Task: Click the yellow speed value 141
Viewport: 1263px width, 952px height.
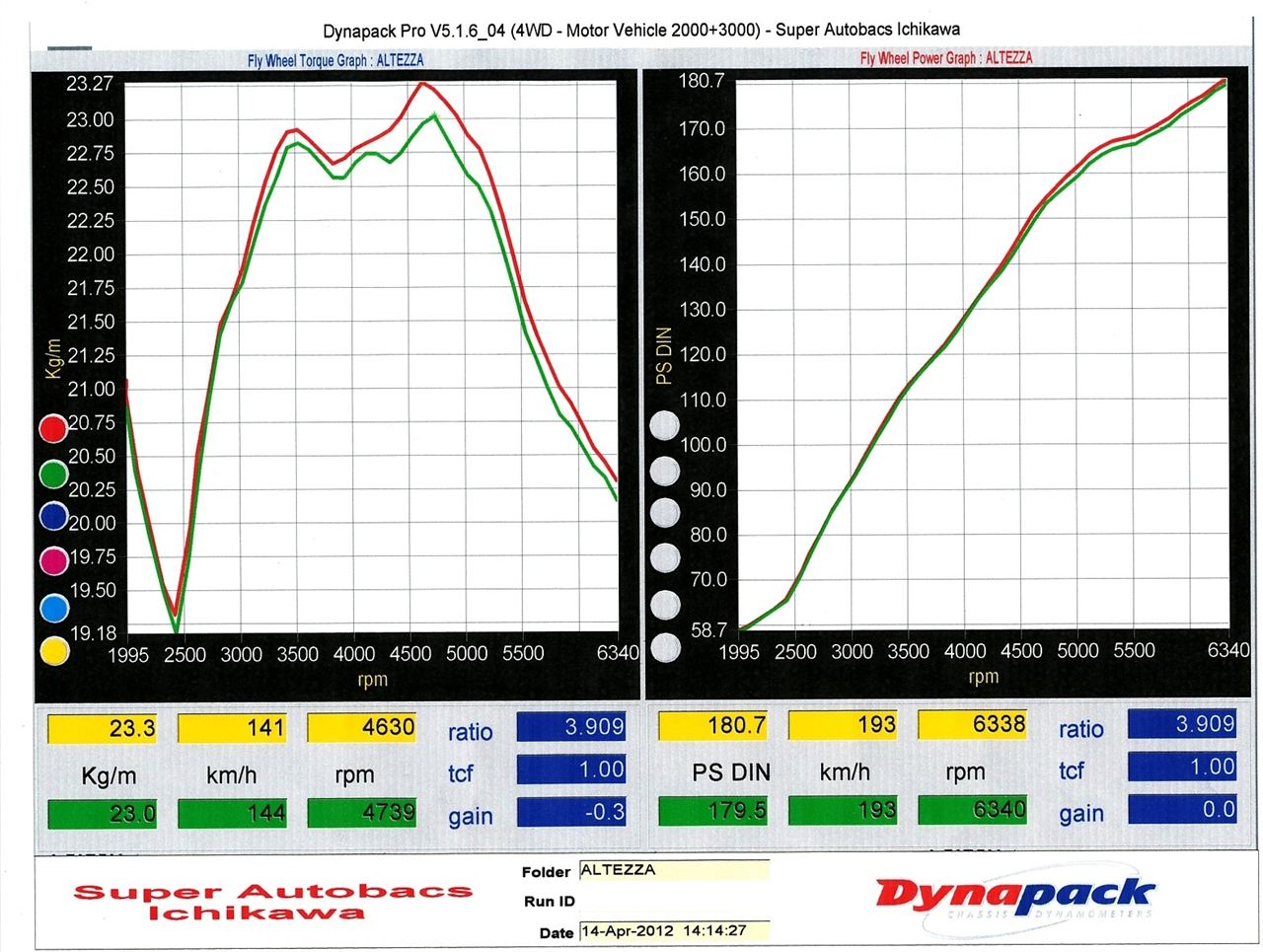Action: pyautogui.click(x=232, y=728)
